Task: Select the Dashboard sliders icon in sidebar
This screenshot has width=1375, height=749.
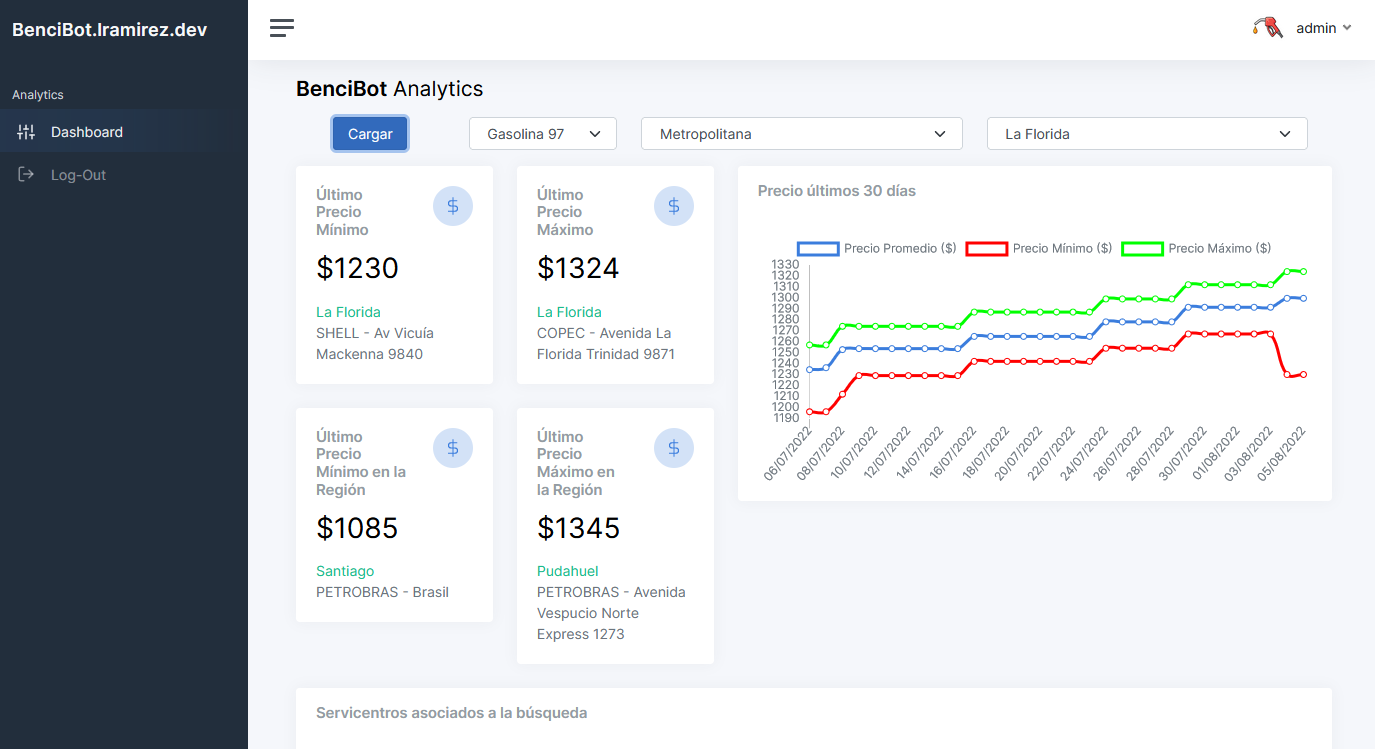Action: point(25,131)
